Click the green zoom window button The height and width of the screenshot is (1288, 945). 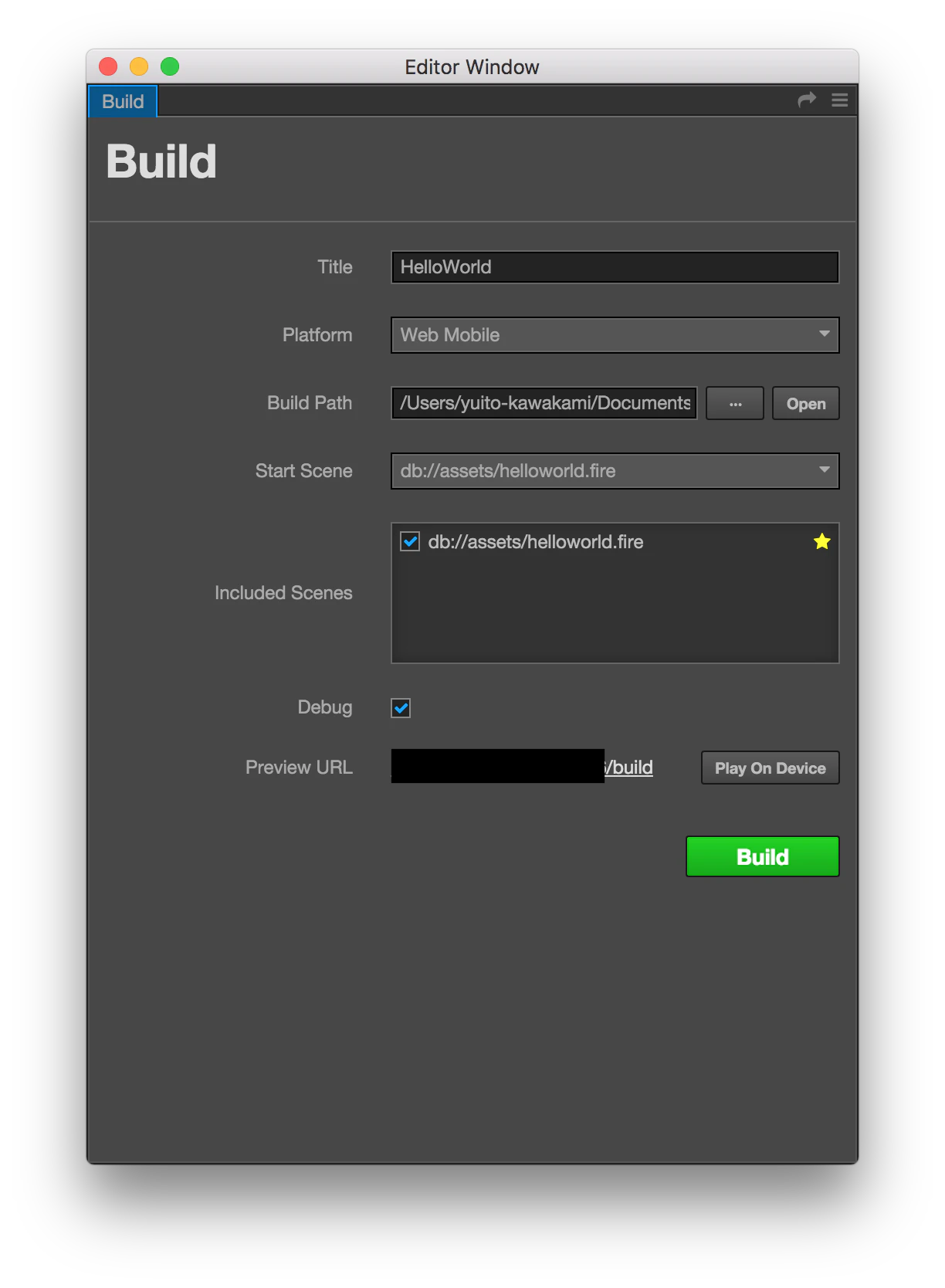(x=170, y=66)
